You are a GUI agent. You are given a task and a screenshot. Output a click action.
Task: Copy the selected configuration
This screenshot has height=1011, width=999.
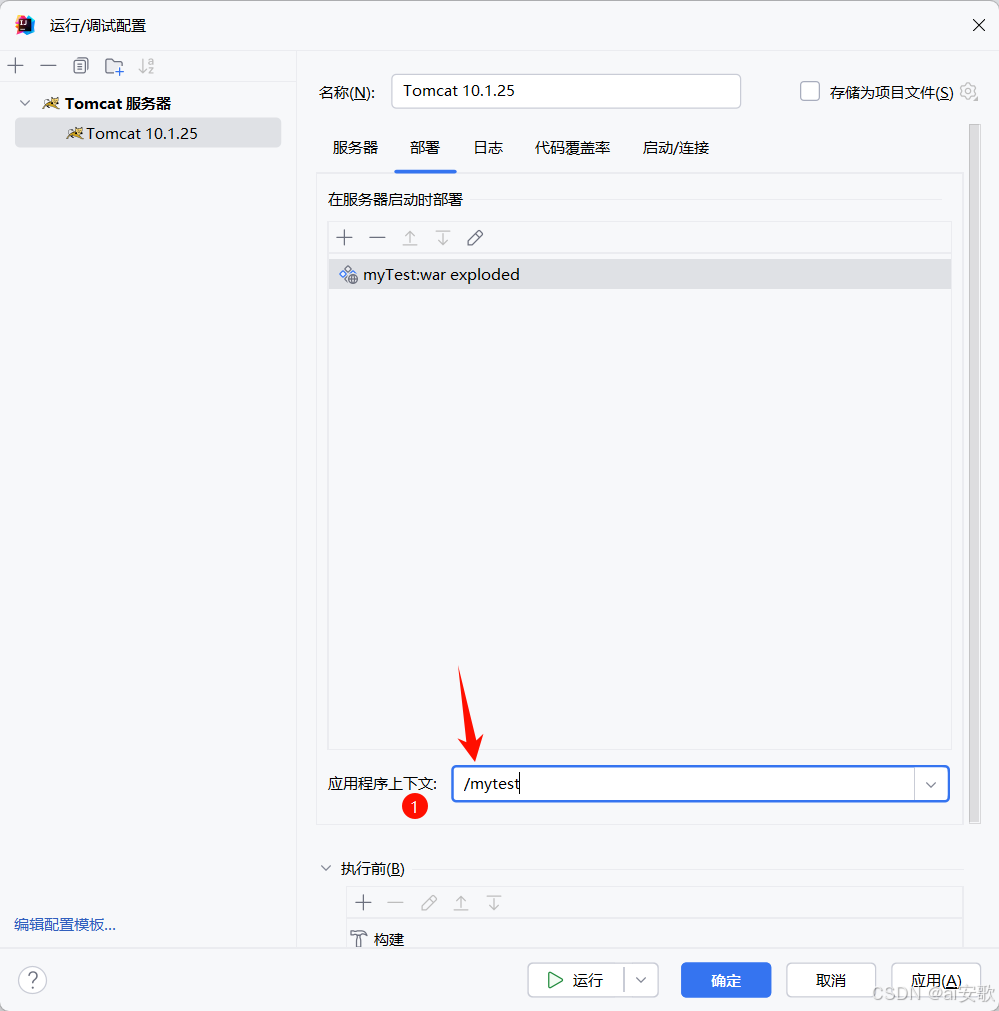tap(81, 66)
